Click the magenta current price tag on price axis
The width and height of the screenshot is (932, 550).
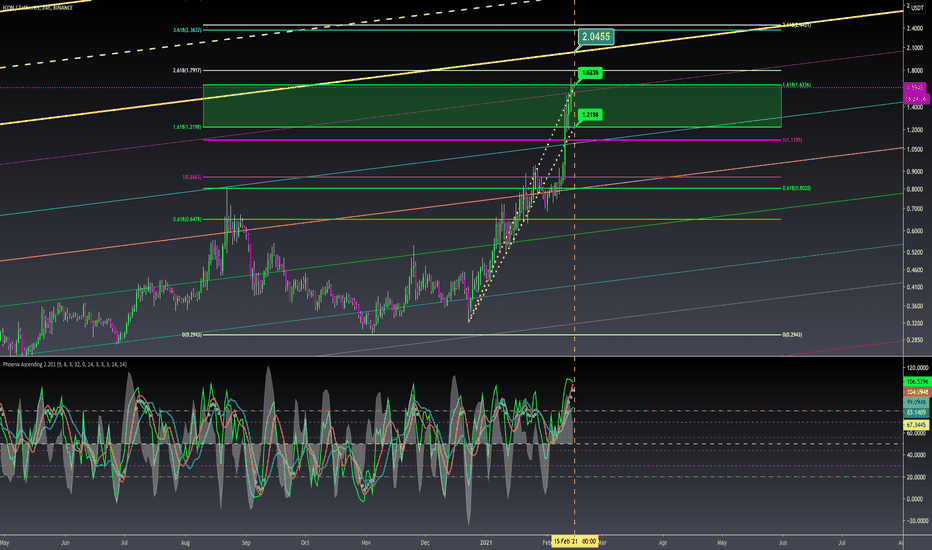(x=917, y=92)
